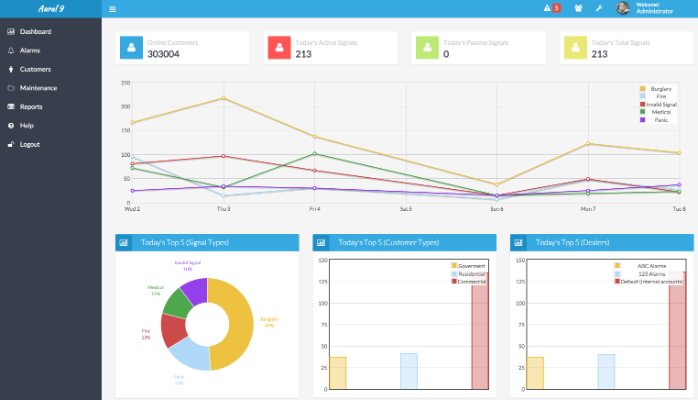
Task: Open the Help page link
Action: pyautogui.click(x=26, y=125)
